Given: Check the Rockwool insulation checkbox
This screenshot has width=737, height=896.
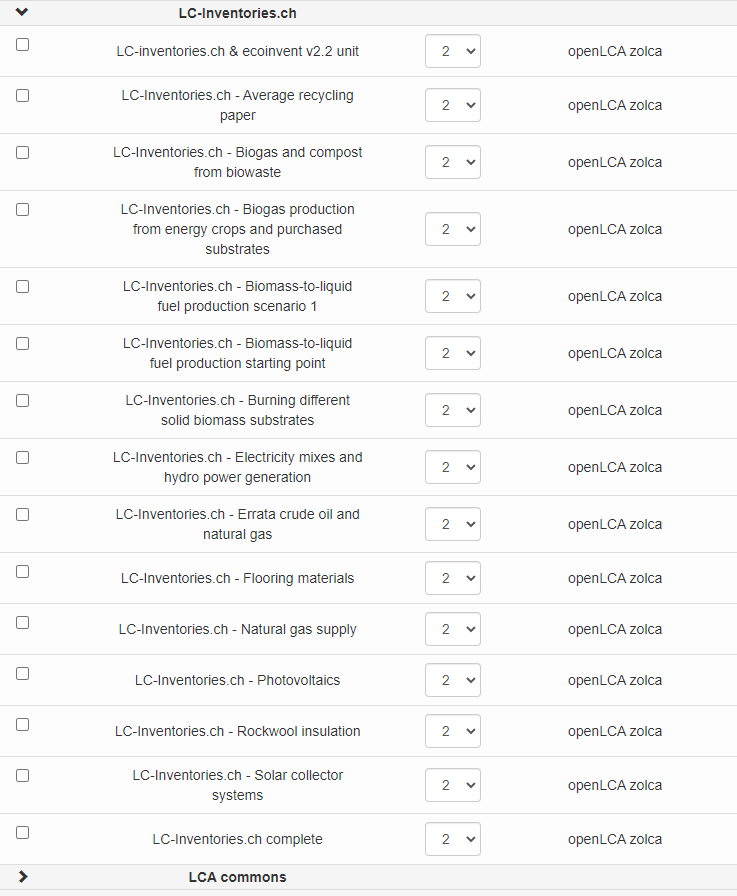Looking at the screenshot, I should (x=22, y=724).
